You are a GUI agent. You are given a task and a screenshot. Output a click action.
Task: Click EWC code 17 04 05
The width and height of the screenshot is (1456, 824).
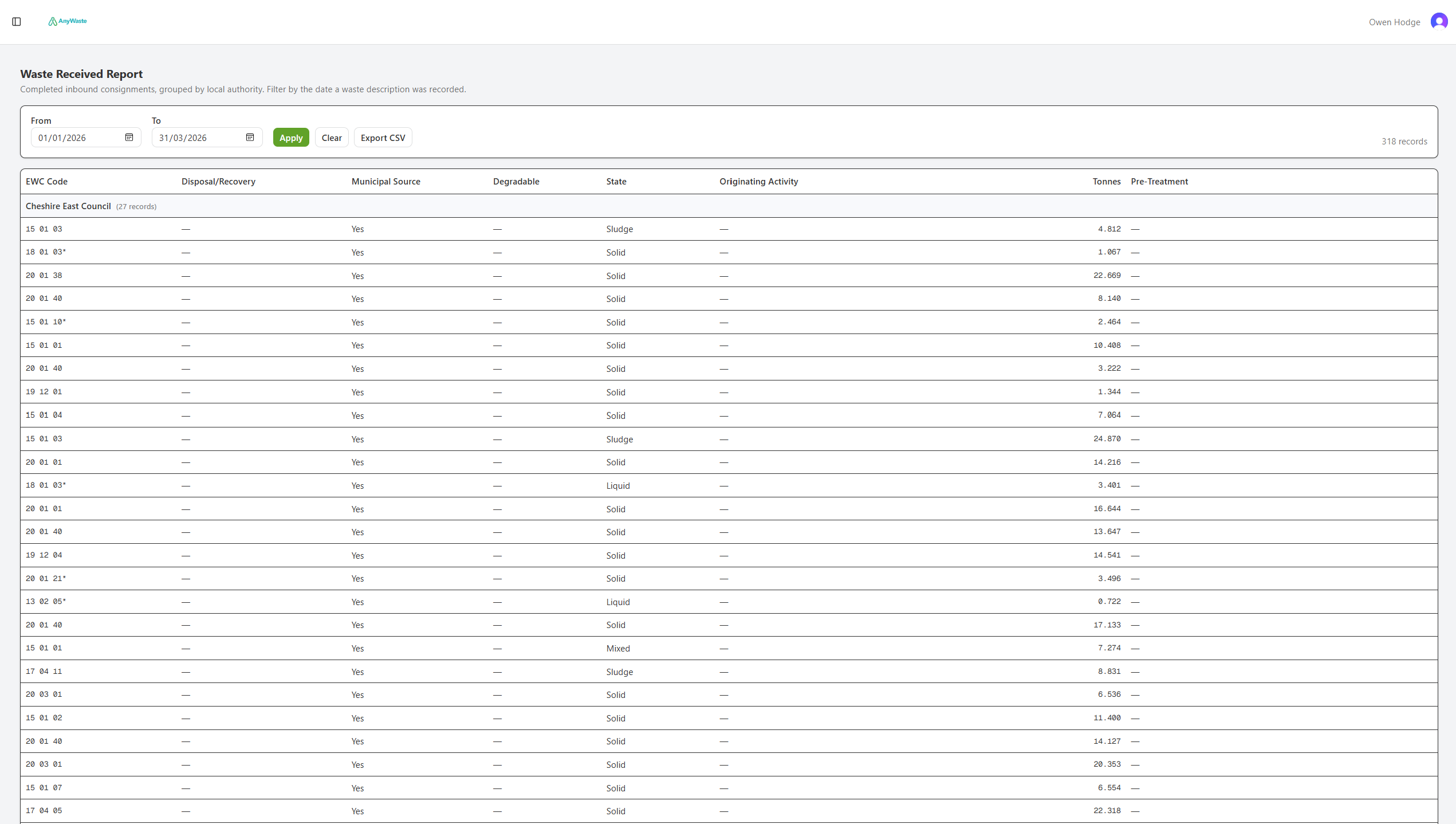pos(44,811)
